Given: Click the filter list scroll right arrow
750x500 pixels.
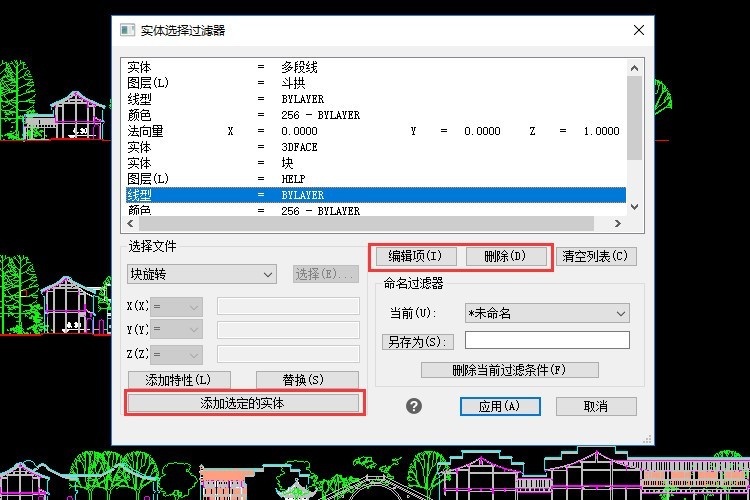Looking at the screenshot, I should 618,223.
